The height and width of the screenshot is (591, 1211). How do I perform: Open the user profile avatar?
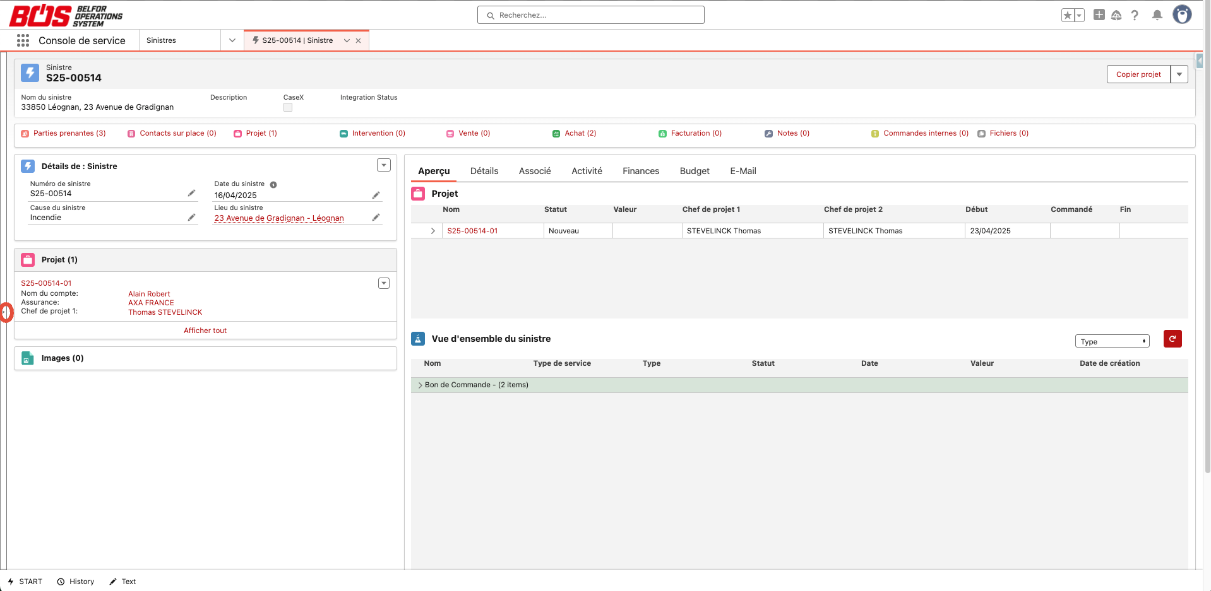pyautogui.click(x=1182, y=15)
